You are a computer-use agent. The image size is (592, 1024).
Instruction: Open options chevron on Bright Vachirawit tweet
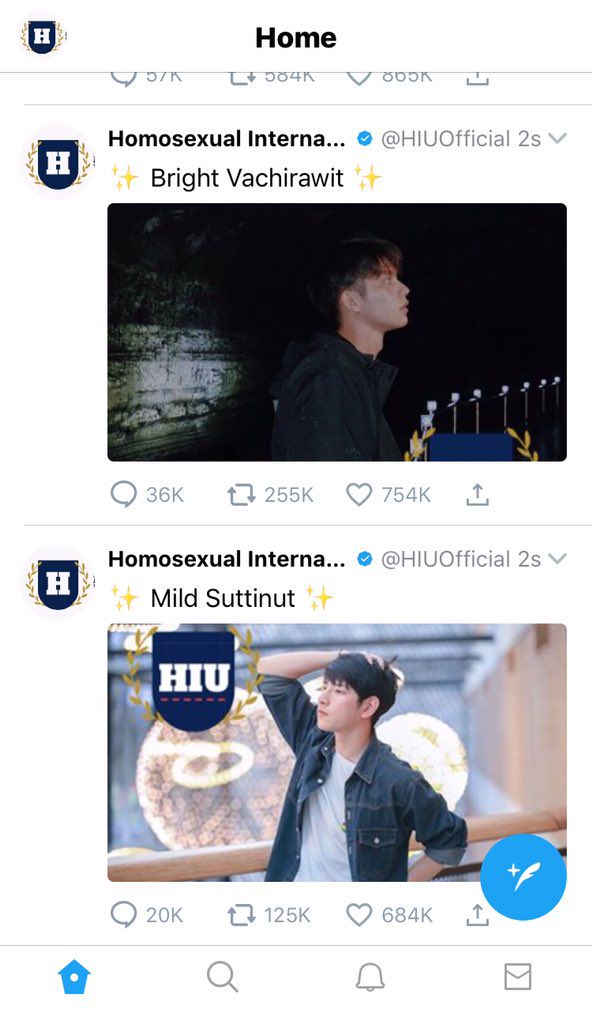point(557,138)
